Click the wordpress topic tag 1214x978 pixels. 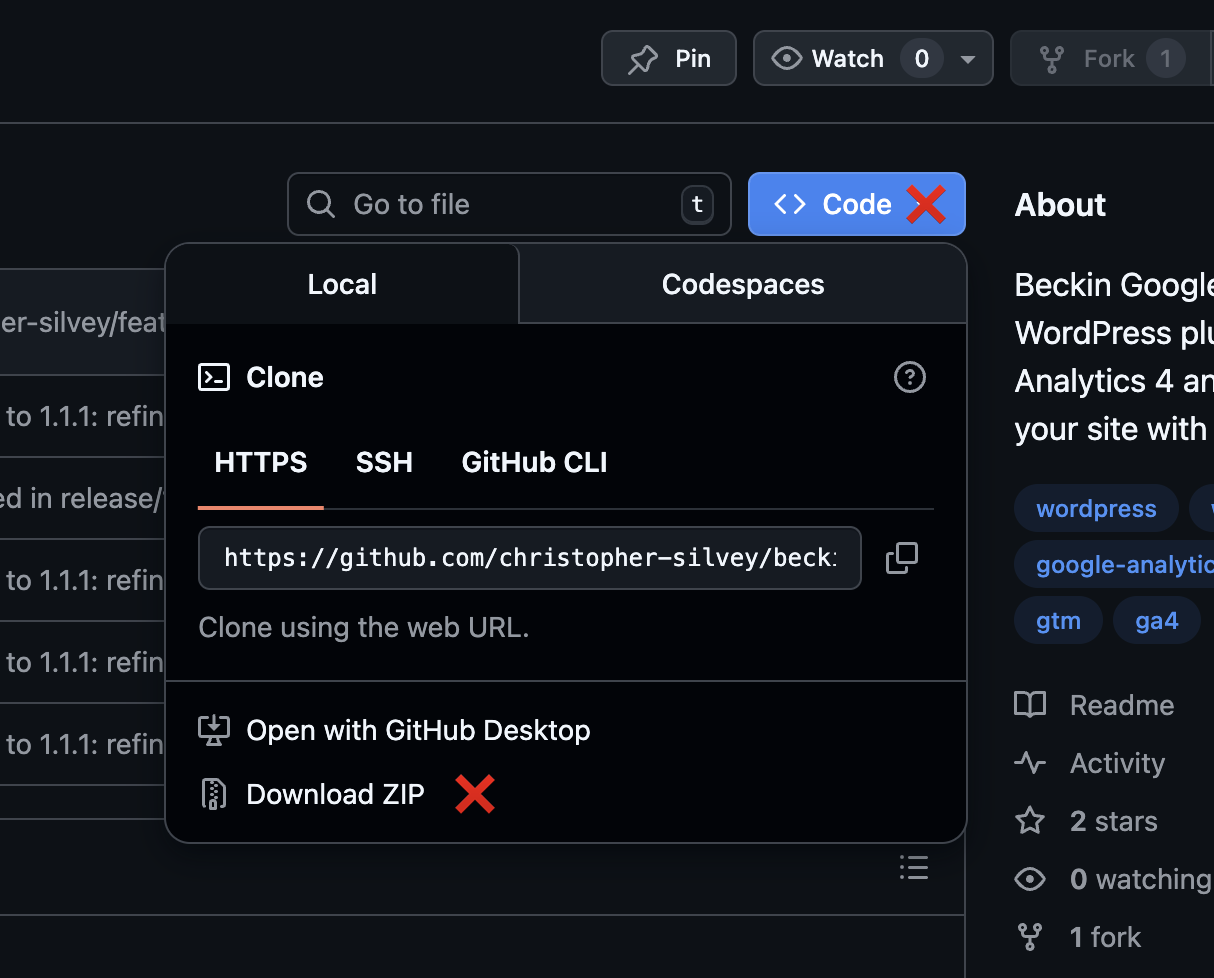pyautogui.click(x=1096, y=509)
